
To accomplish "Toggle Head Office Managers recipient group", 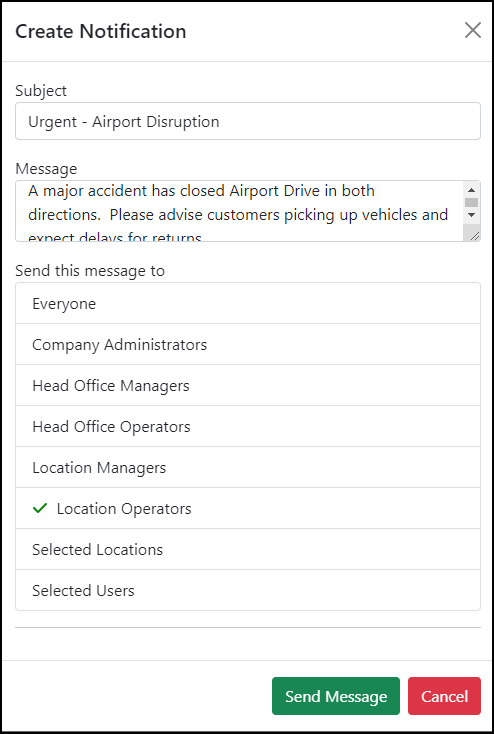I will pyautogui.click(x=248, y=386).
